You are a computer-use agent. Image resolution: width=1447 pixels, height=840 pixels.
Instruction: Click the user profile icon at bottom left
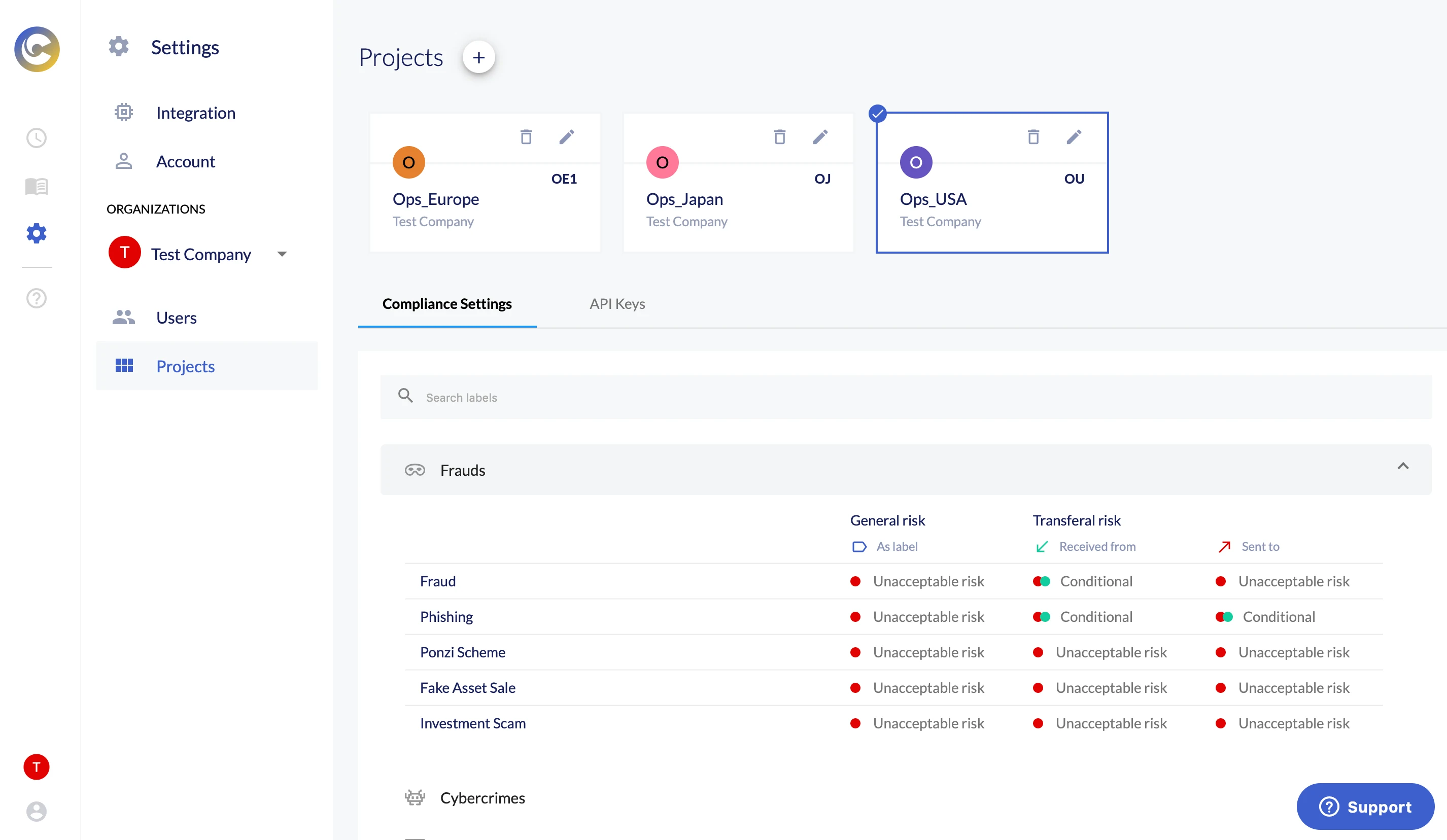pyautogui.click(x=36, y=811)
